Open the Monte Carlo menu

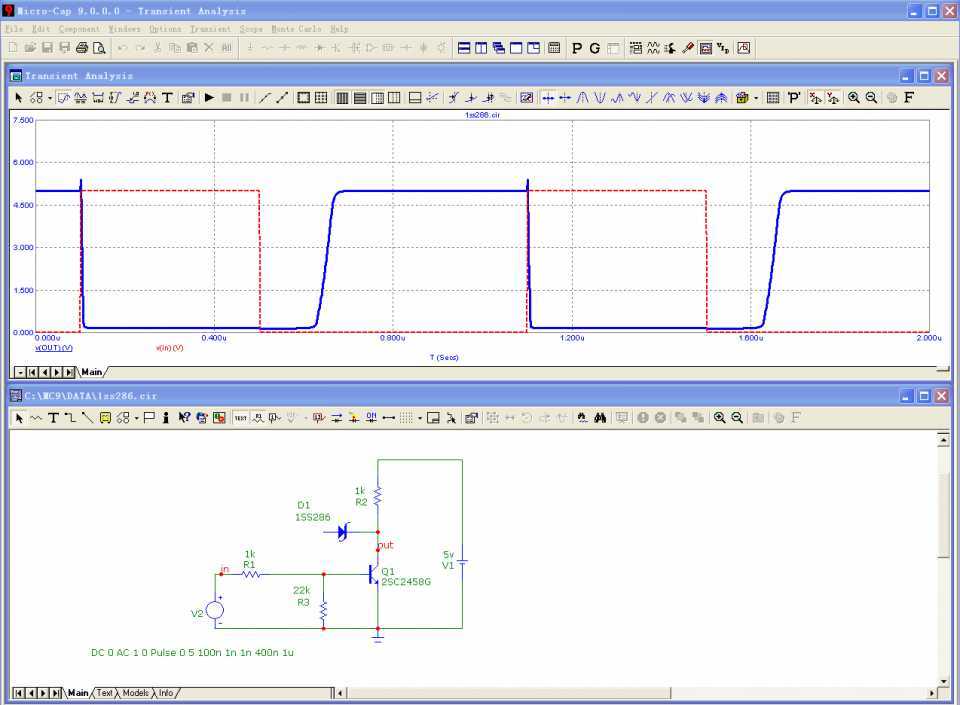296,29
